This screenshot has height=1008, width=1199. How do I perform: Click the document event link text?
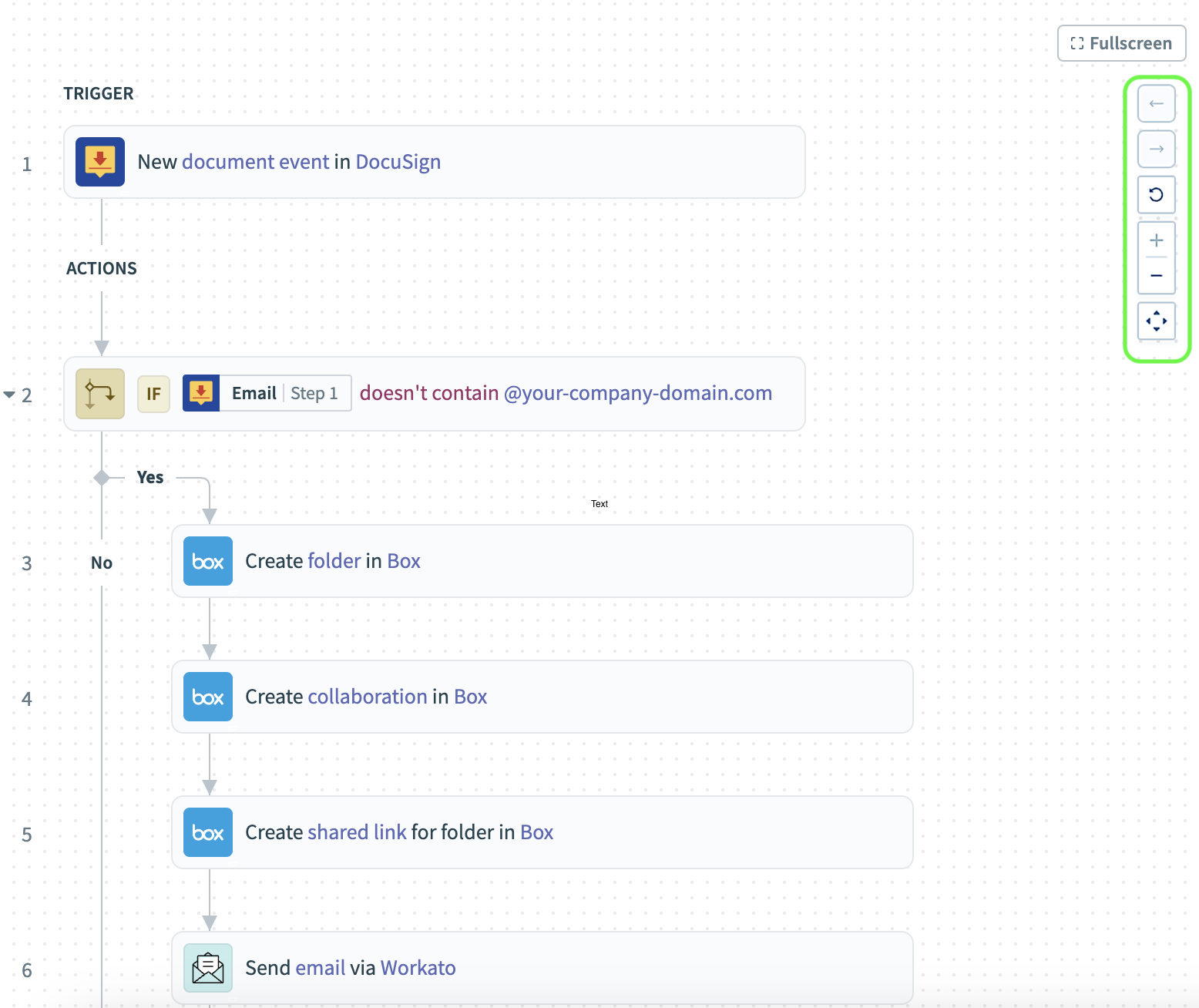[256, 162]
